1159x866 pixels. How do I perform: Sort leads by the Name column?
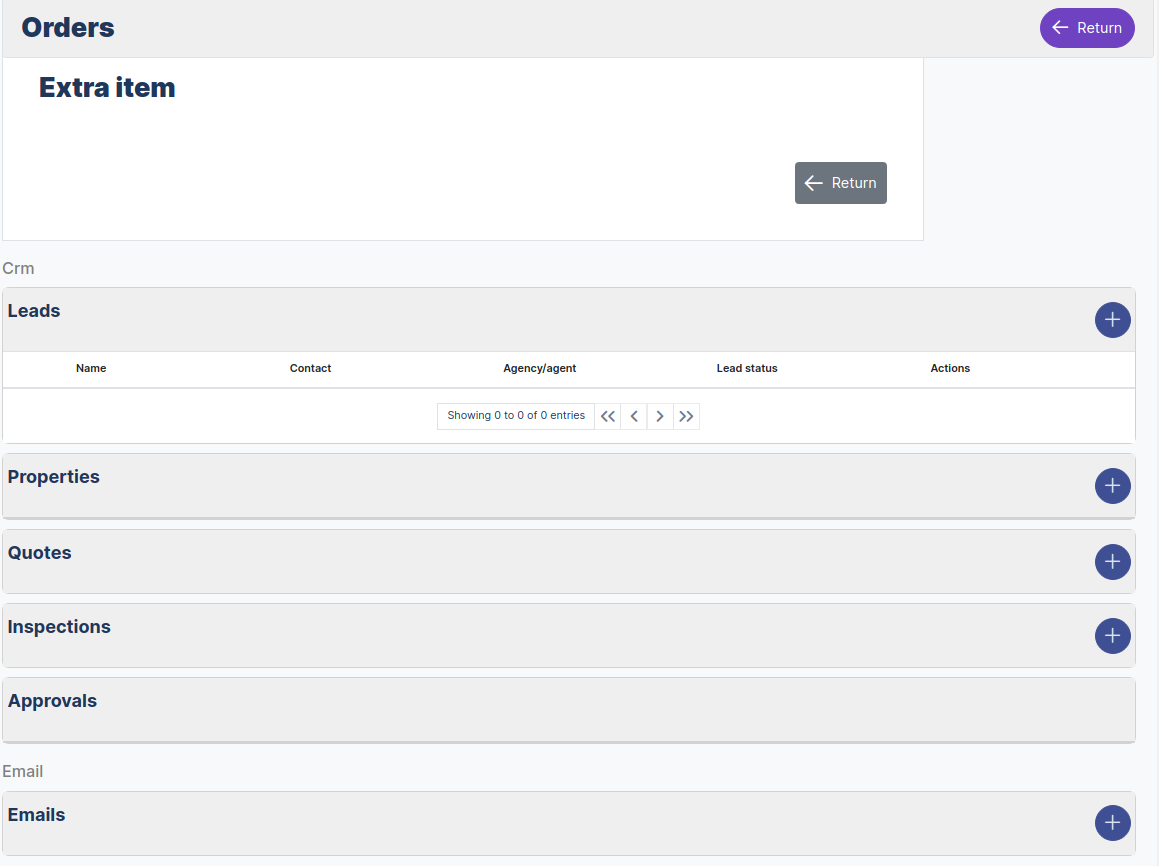click(x=91, y=368)
